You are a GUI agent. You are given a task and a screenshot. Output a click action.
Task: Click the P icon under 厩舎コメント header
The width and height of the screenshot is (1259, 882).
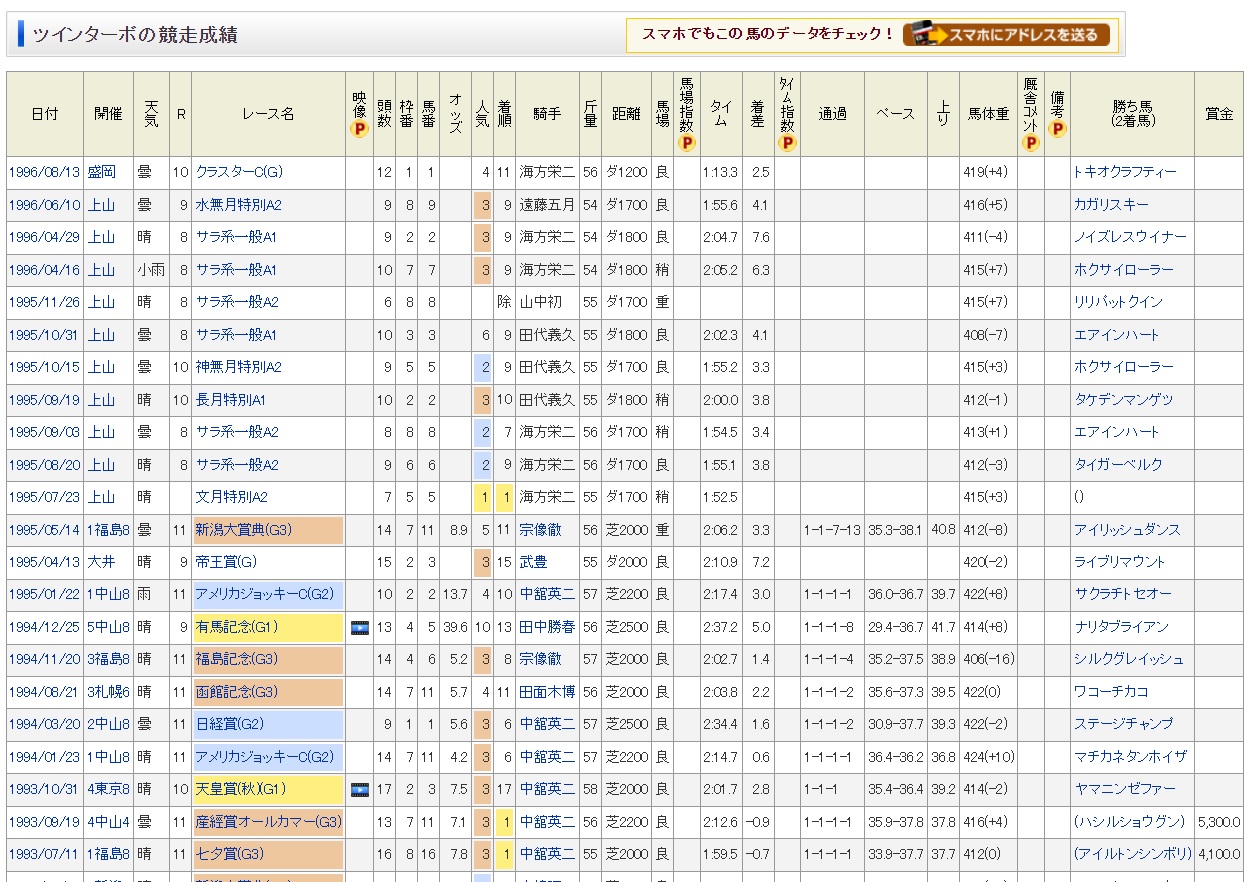[1031, 143]
